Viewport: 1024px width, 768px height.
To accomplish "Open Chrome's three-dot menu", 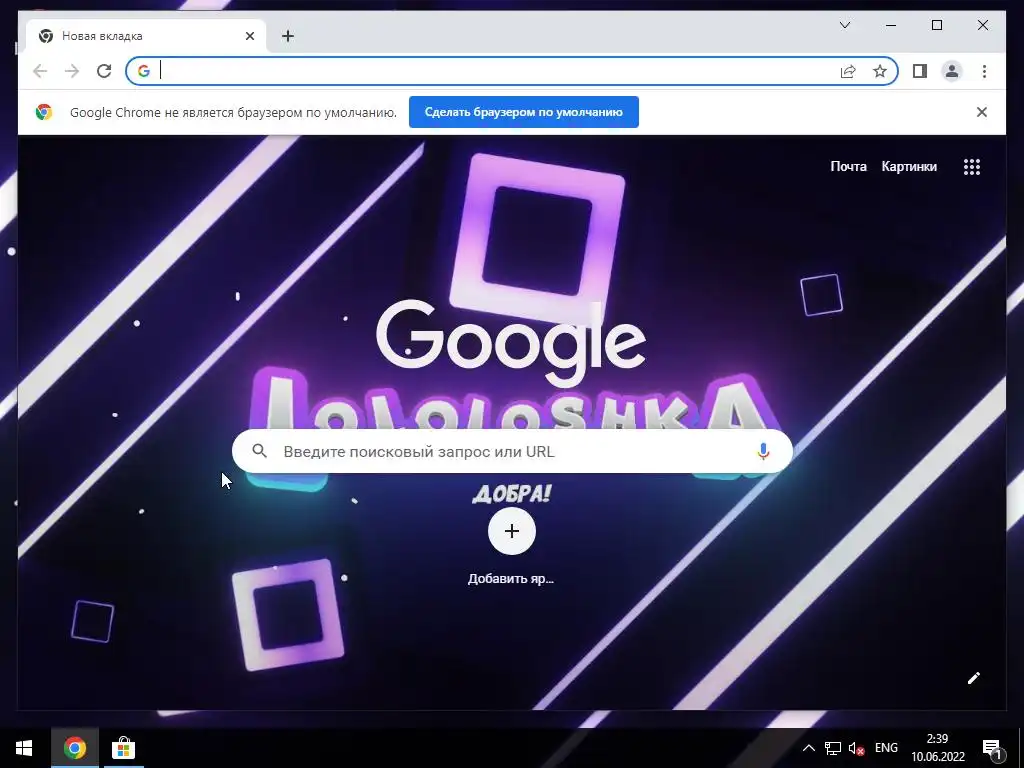I will [984, 71].
